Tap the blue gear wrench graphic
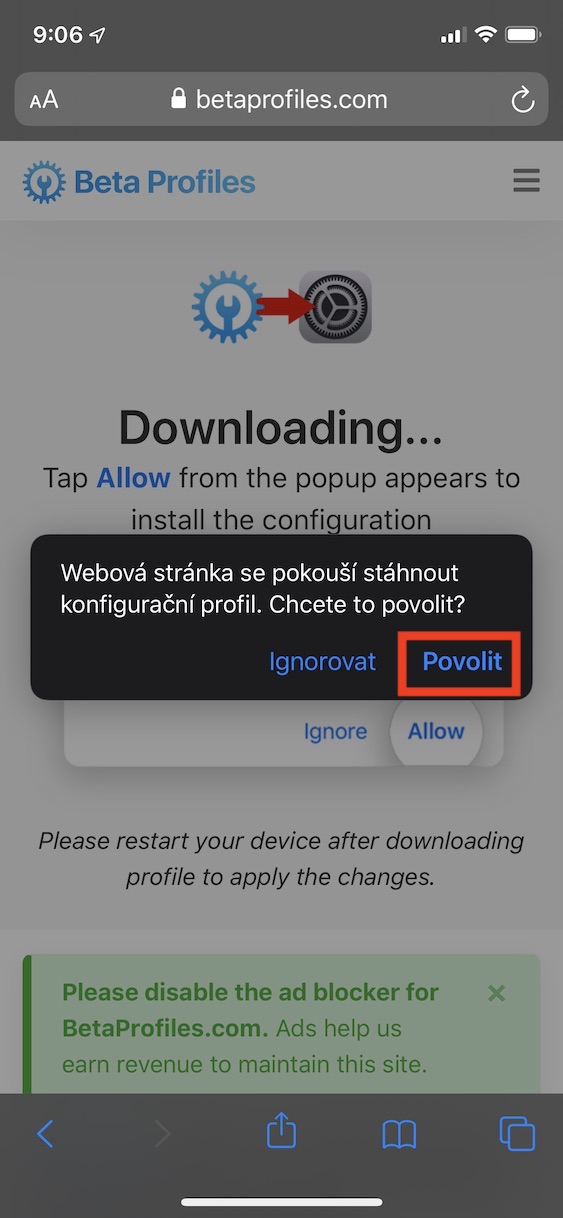The image size is (563, 1218). pyautogui.click(x=227, y=307)
